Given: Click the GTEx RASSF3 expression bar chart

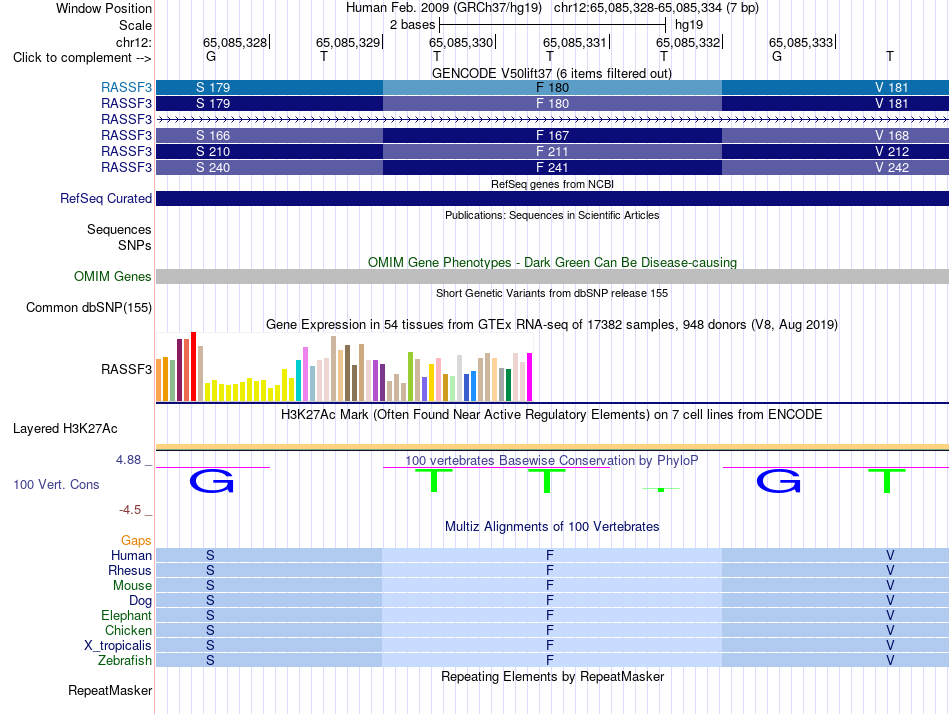Looking at the screenshot, I should tap(344, 367).
